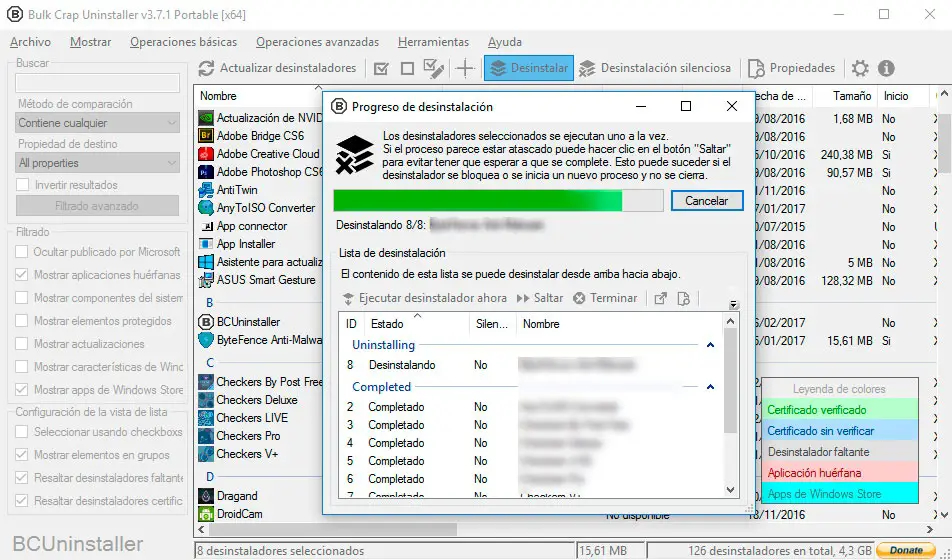Click in the Buscar search field
The height and width of the screenshot is (560, 952).
tap(98, 83)
